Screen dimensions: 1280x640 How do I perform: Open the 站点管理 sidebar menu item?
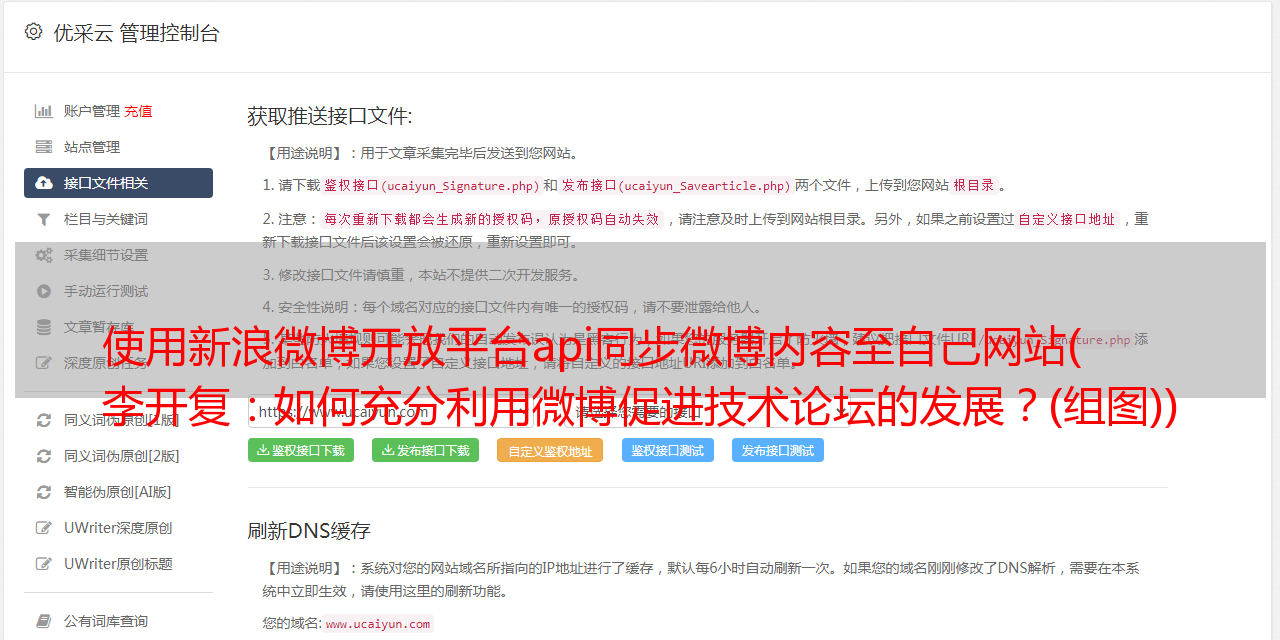(x=118, y=147)
